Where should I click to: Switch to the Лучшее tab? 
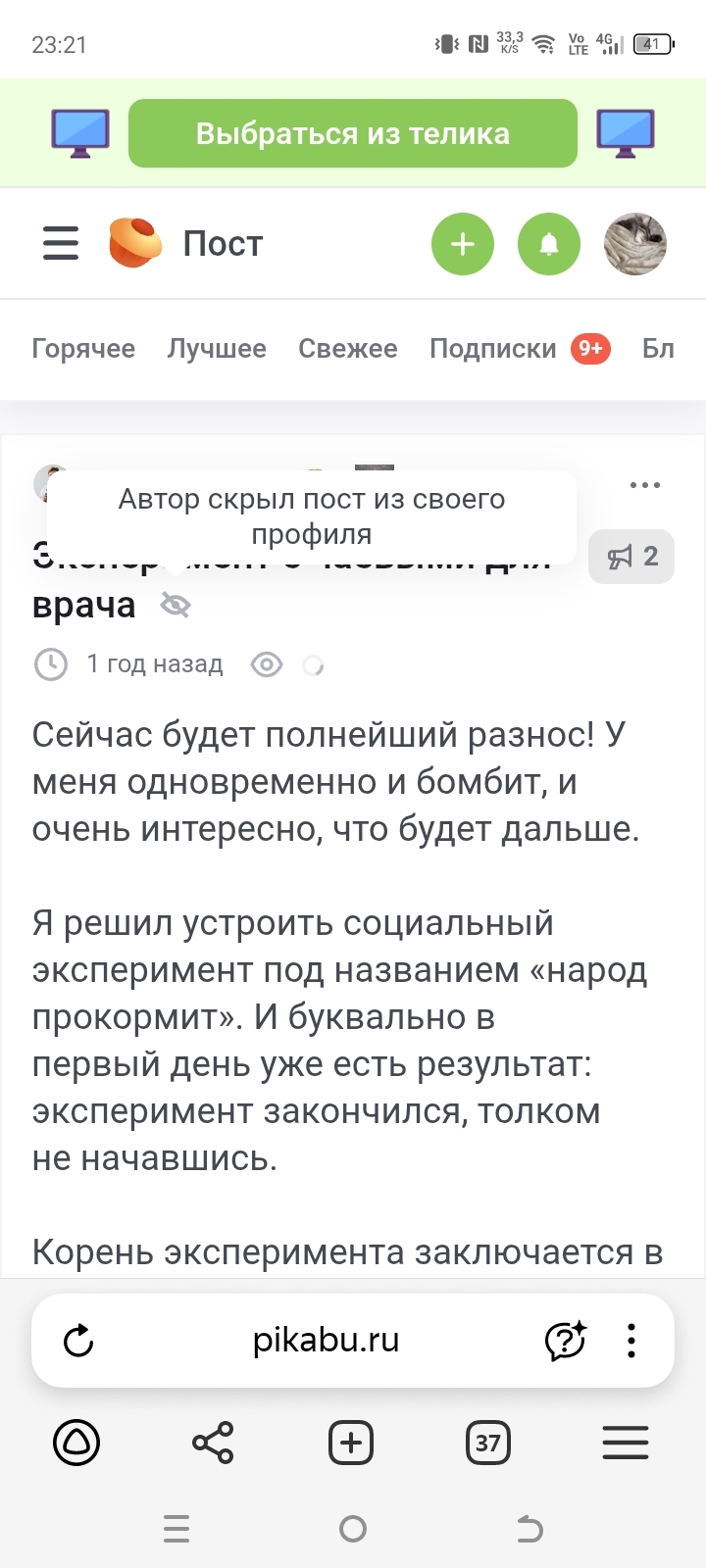coord(217,349)
